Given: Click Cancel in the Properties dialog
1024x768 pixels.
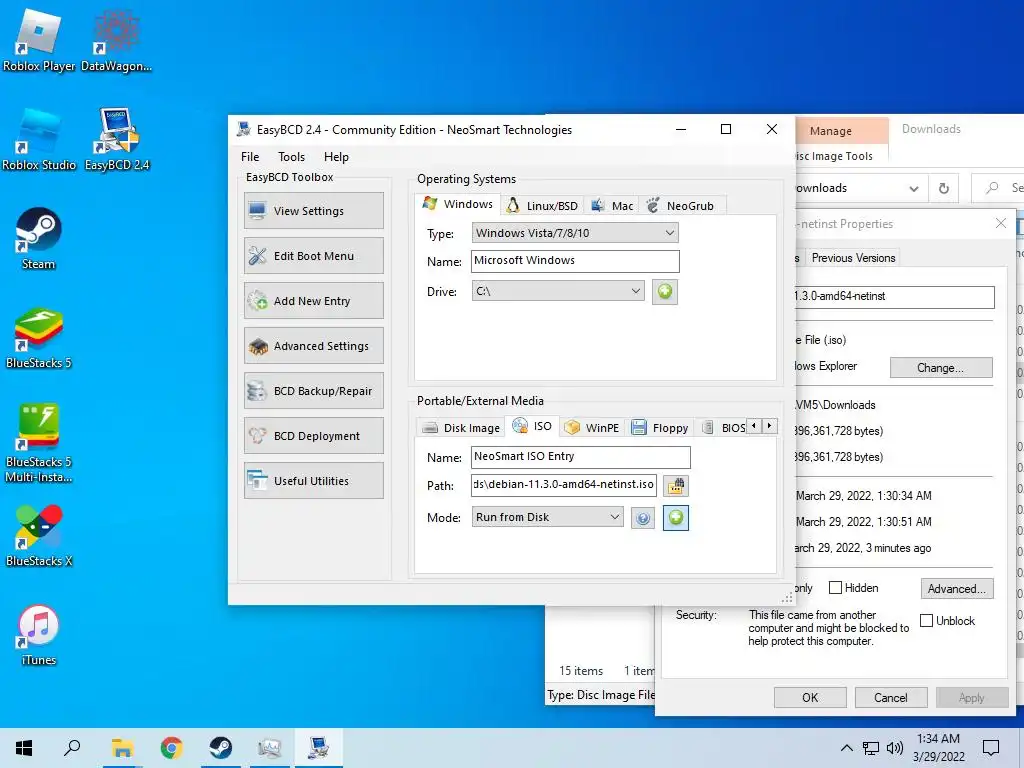Looking at the screenshot, I should [891, 697].
